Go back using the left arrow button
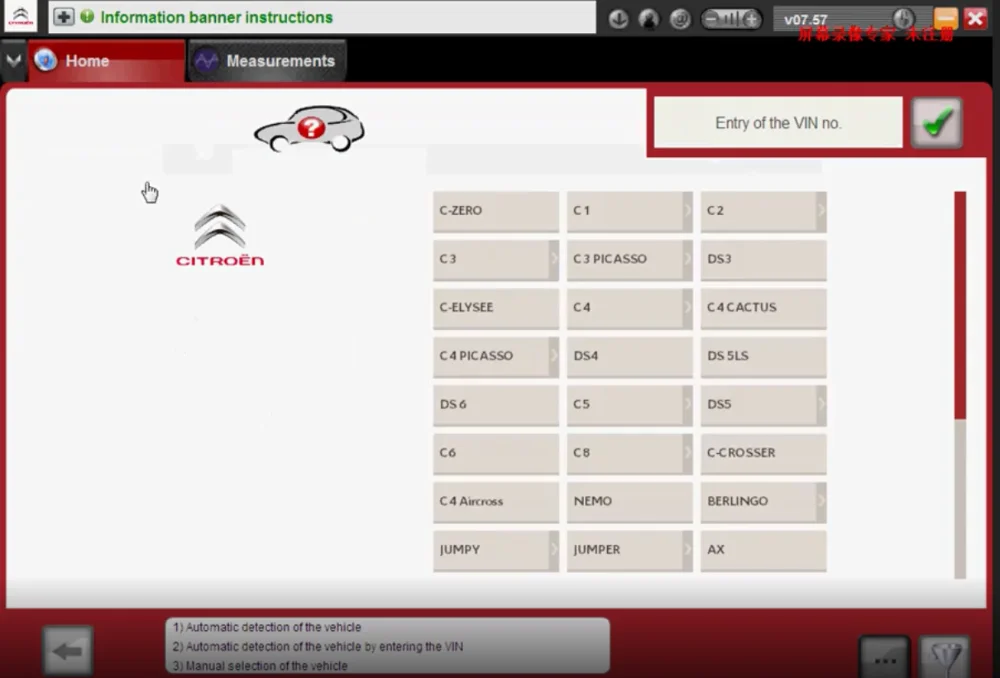 68,651
